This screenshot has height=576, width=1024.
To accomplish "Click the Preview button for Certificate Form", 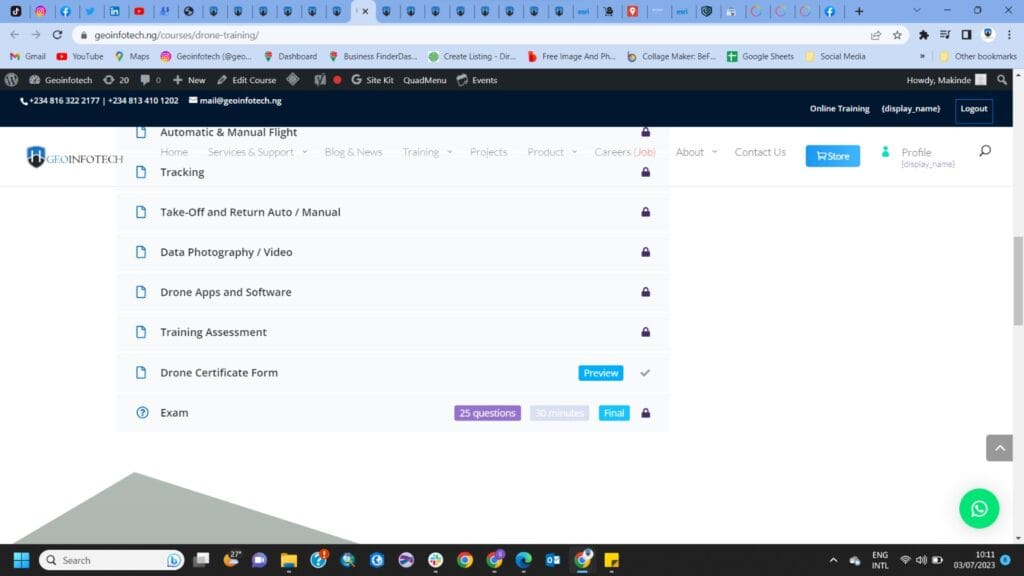I will (600, 373).
